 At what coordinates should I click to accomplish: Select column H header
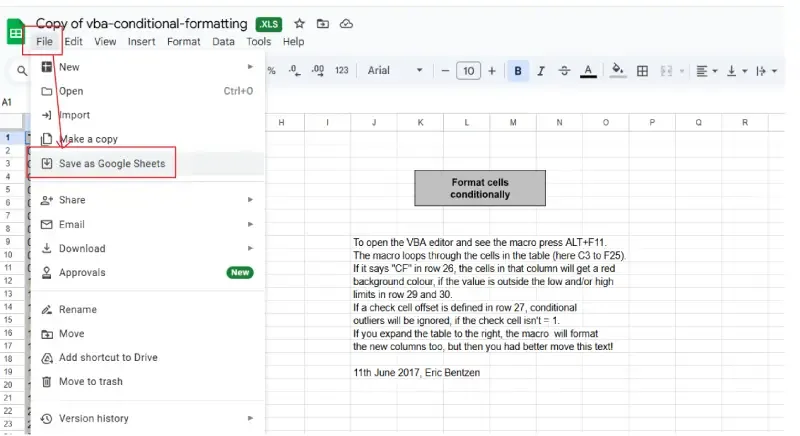[x=281, y=122]
